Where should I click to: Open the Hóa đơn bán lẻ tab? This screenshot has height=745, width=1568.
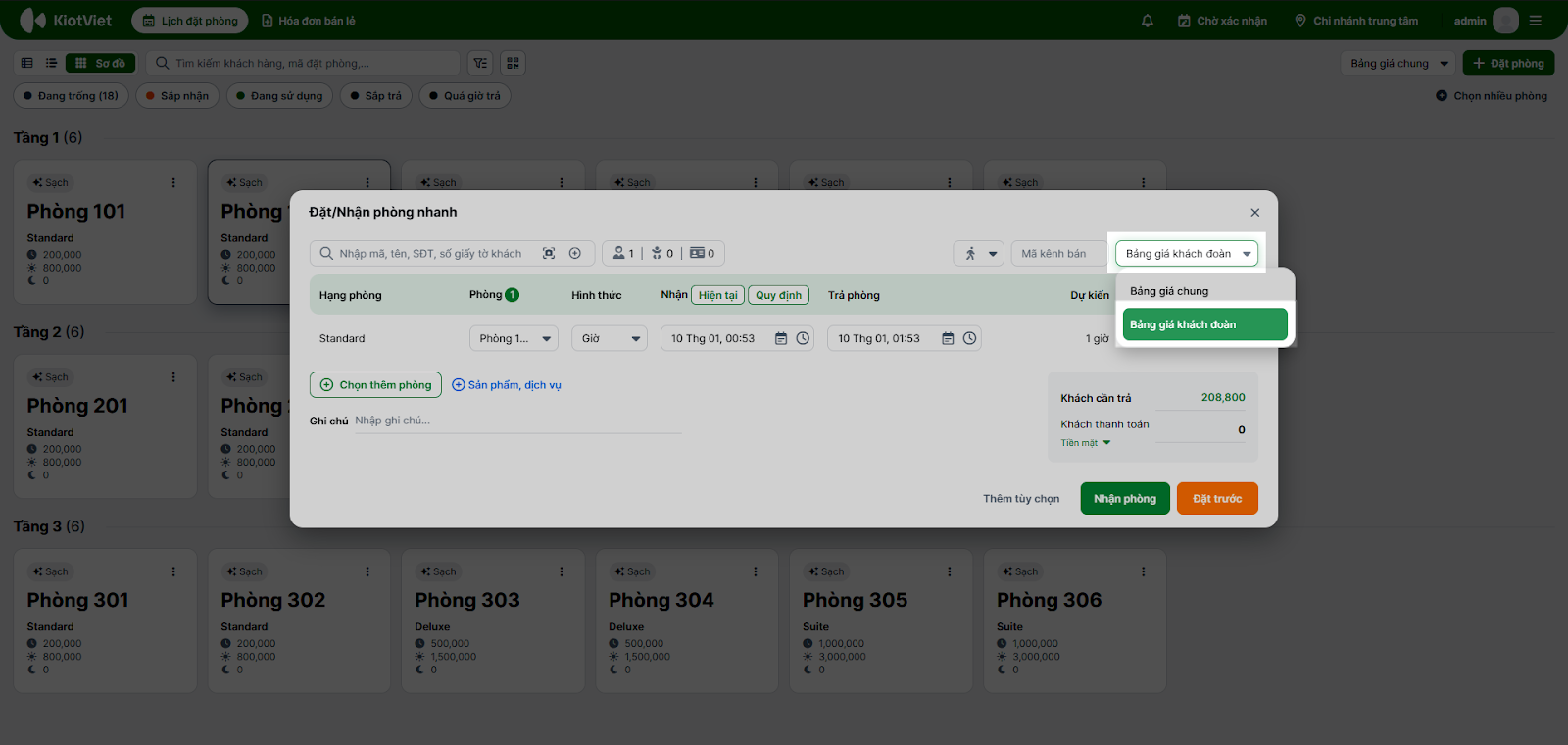309,21
